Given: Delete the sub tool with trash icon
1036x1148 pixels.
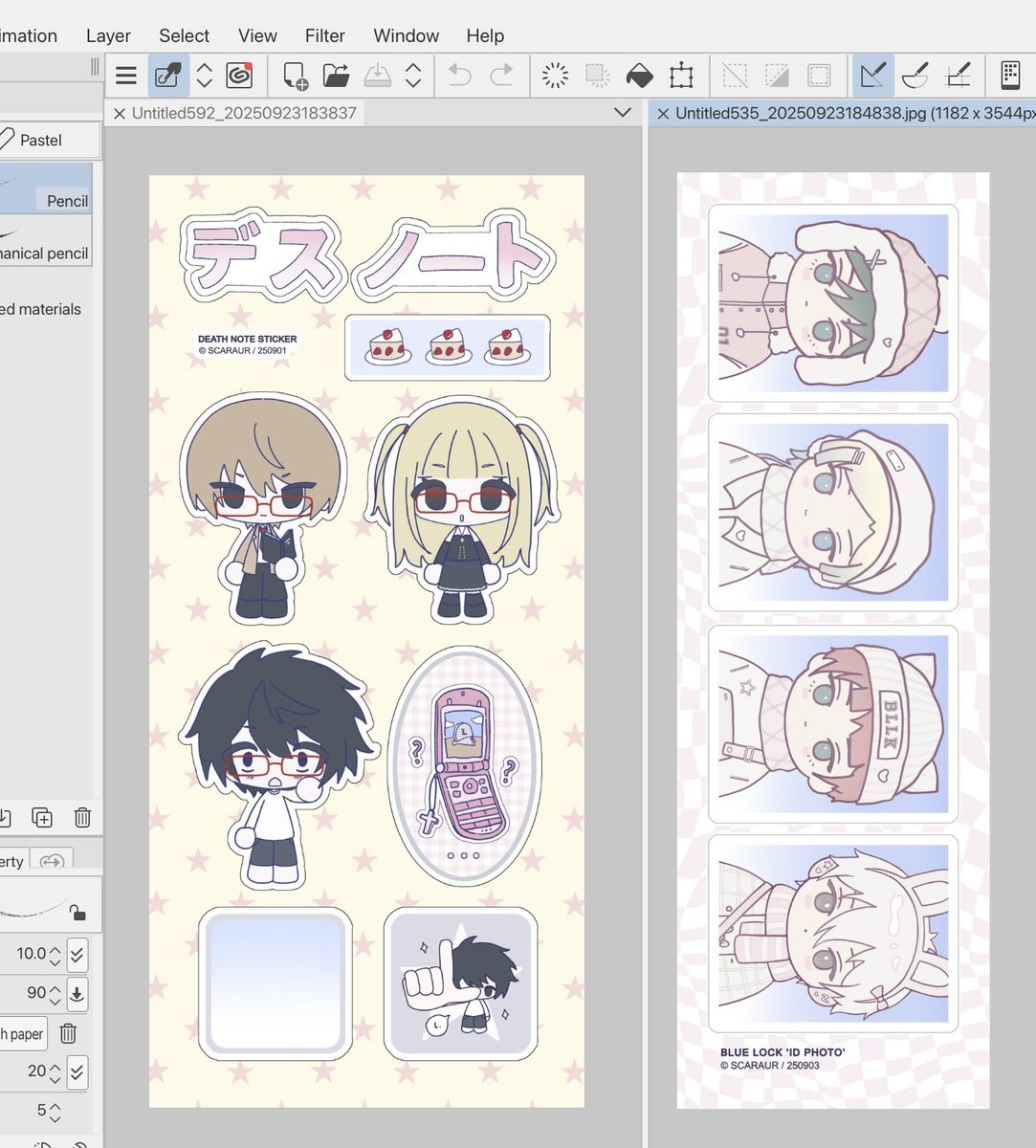Looking at the screenshot, I should click(x=82, y=817).
